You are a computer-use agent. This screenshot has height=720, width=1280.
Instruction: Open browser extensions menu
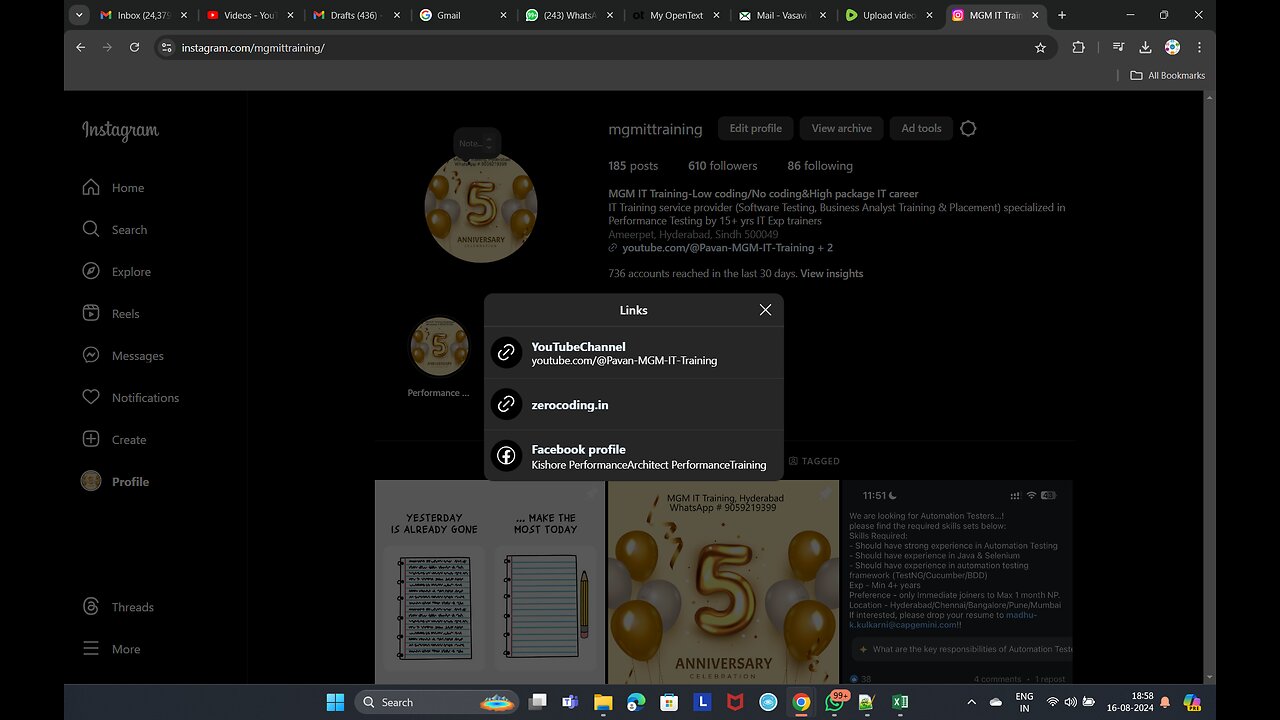click(1078, 47)
